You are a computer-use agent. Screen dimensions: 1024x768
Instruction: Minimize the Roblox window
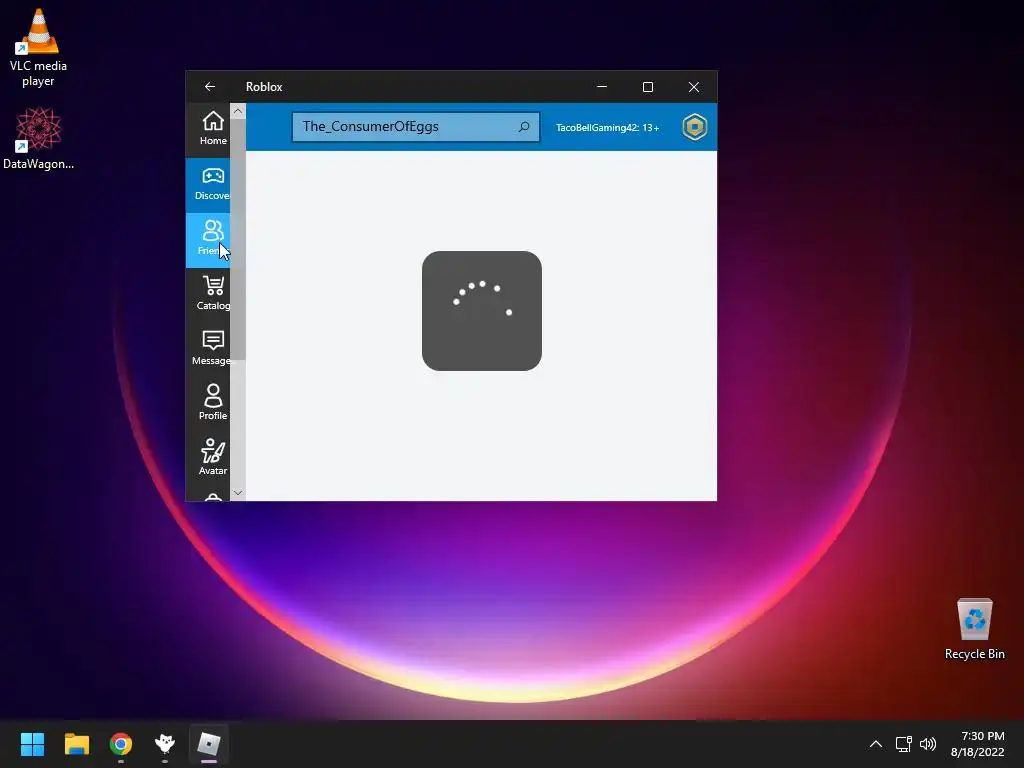coord(602,87)
